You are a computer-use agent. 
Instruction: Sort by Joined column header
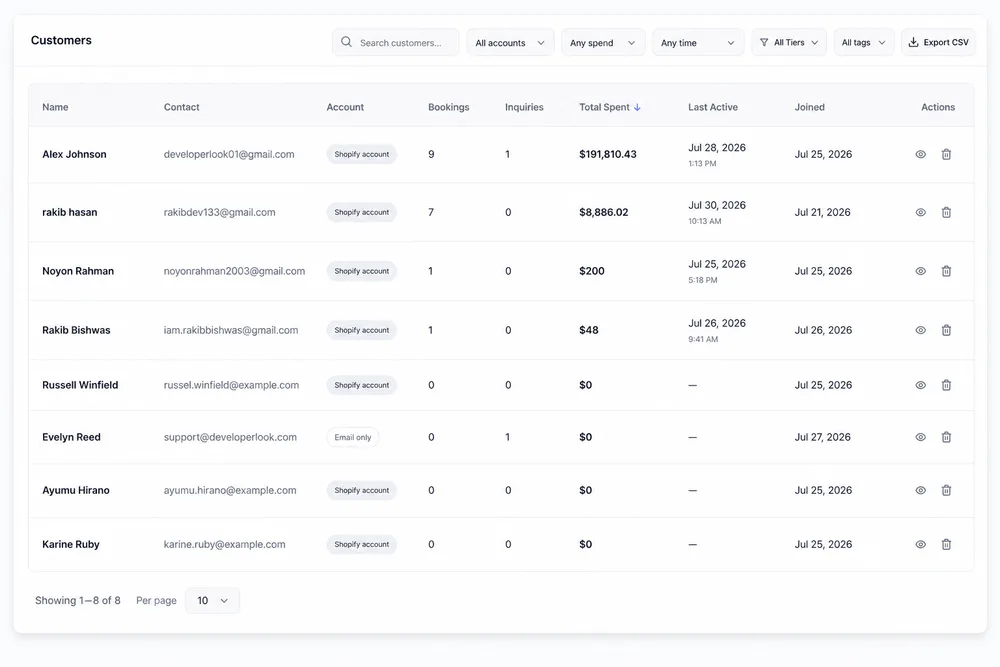click(809, 107)
